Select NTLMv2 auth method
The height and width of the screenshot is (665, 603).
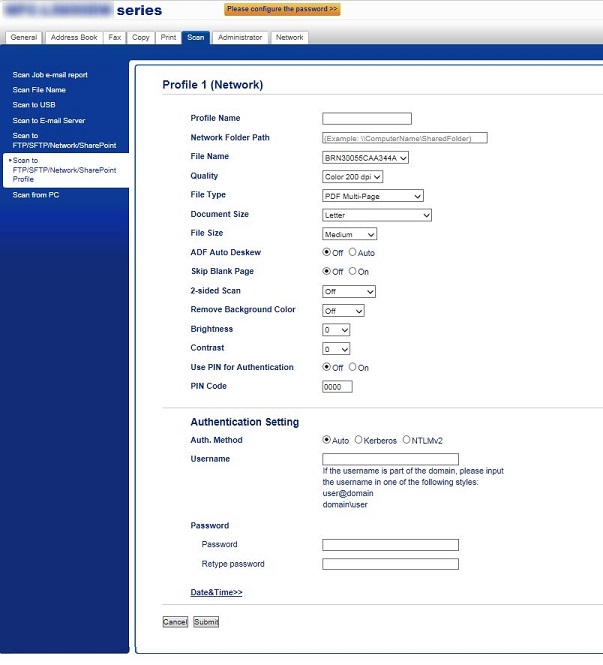(406, 440)
